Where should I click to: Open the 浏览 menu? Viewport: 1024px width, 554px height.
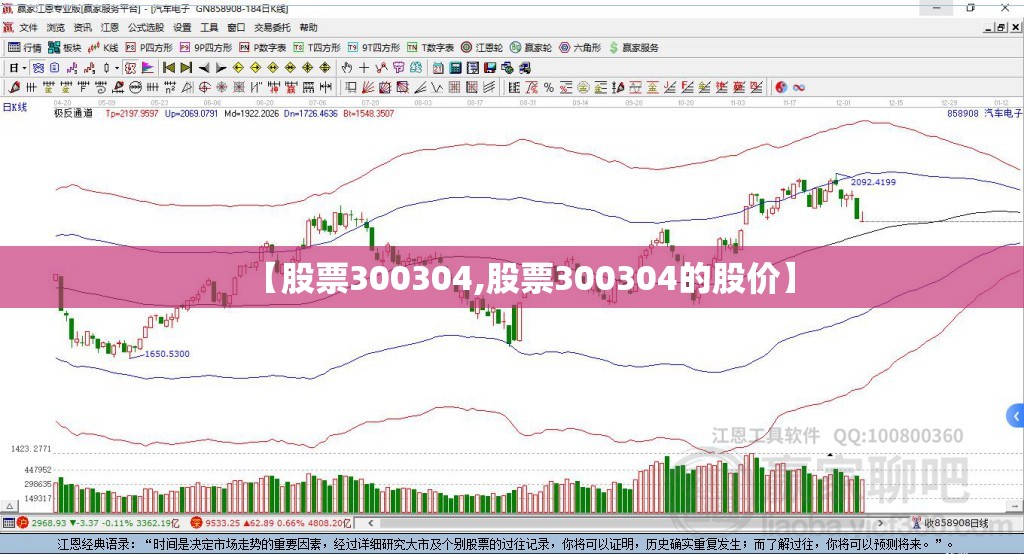point(56,27)
